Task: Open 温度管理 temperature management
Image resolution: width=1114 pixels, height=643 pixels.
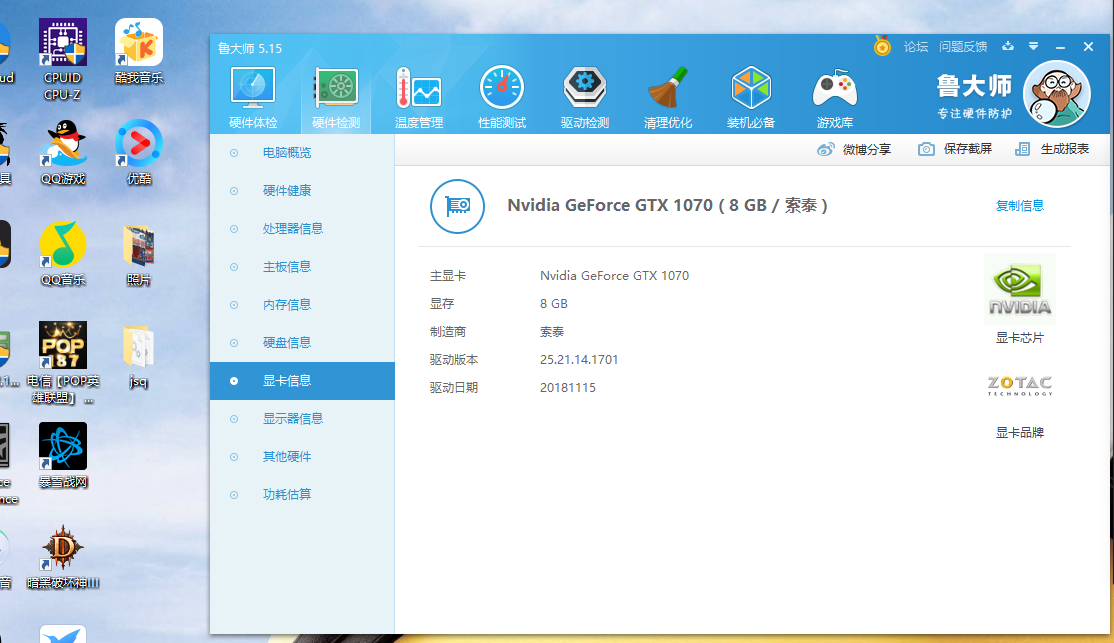Action: [x=418, y=98]
